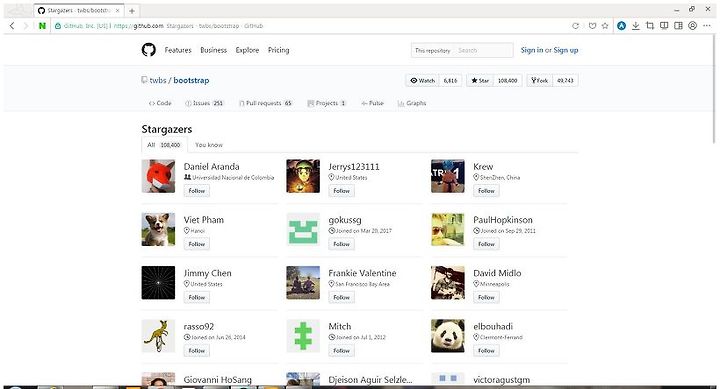720x389 pixels.
Task: Open Business in GitHub header
Action: pyautogui.click(x=214, y=50)
